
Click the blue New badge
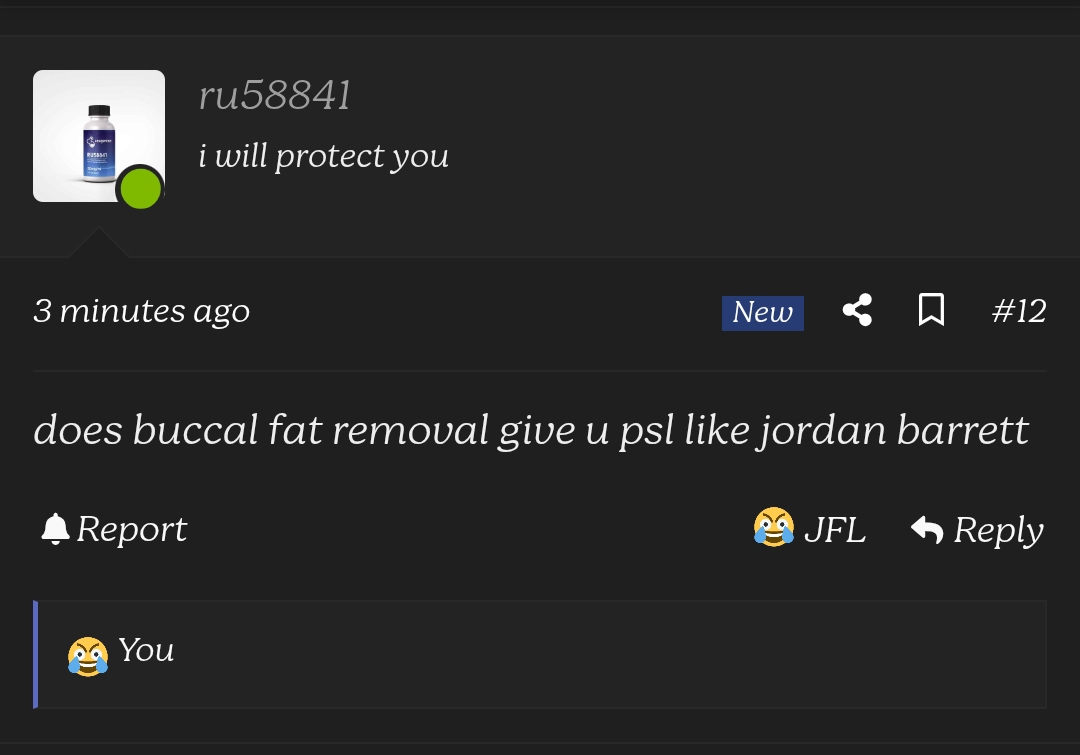click(762, 313)
